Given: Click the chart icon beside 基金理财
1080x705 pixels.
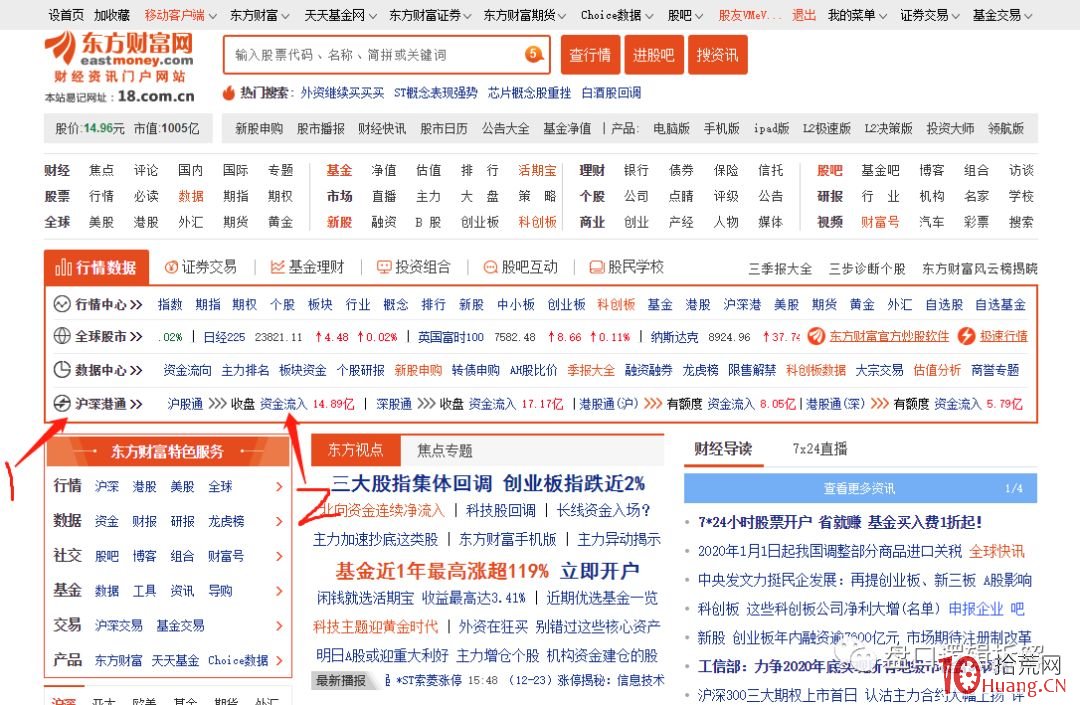Looking at the screenshot, I should (277, 267).
